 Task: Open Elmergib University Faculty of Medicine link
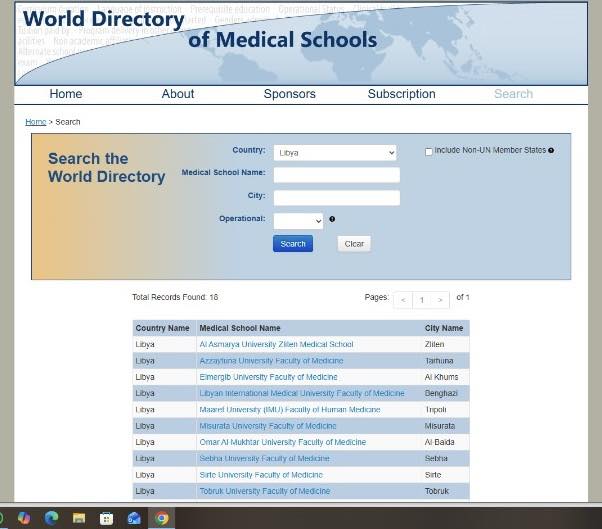tap(268, 377)
